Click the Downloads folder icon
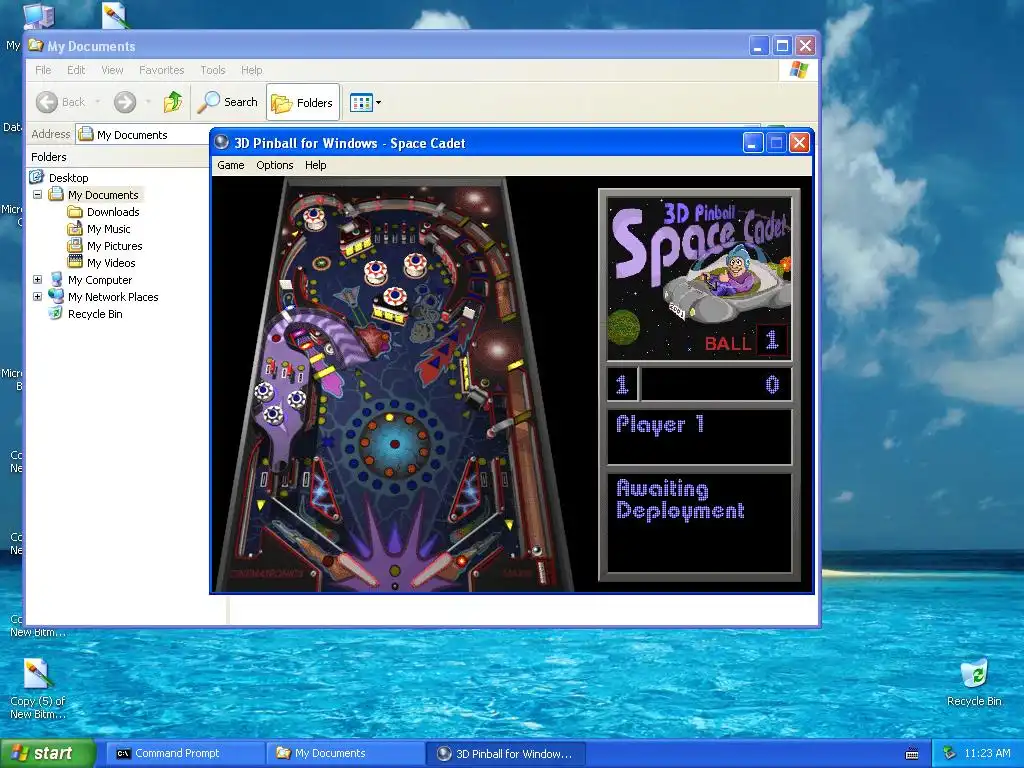The image size is (1024, 768). click(75, 212)
